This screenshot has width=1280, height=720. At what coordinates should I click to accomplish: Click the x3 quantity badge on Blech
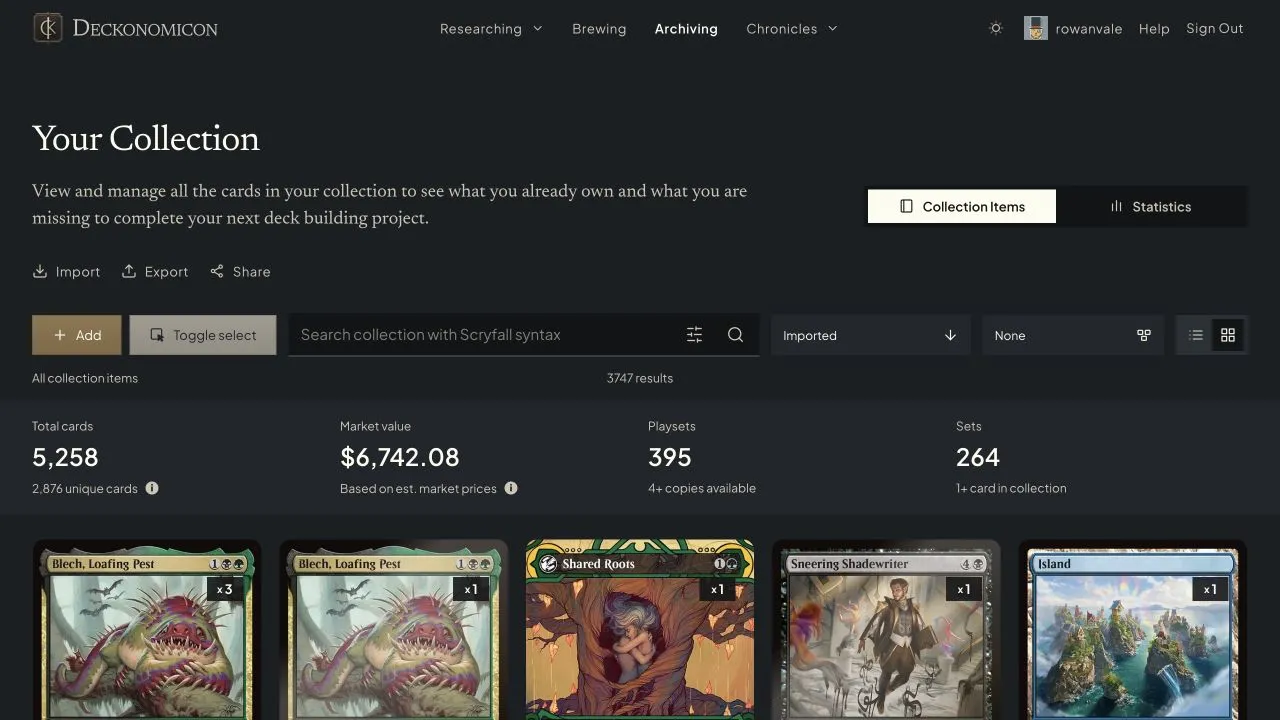point(225,589)
